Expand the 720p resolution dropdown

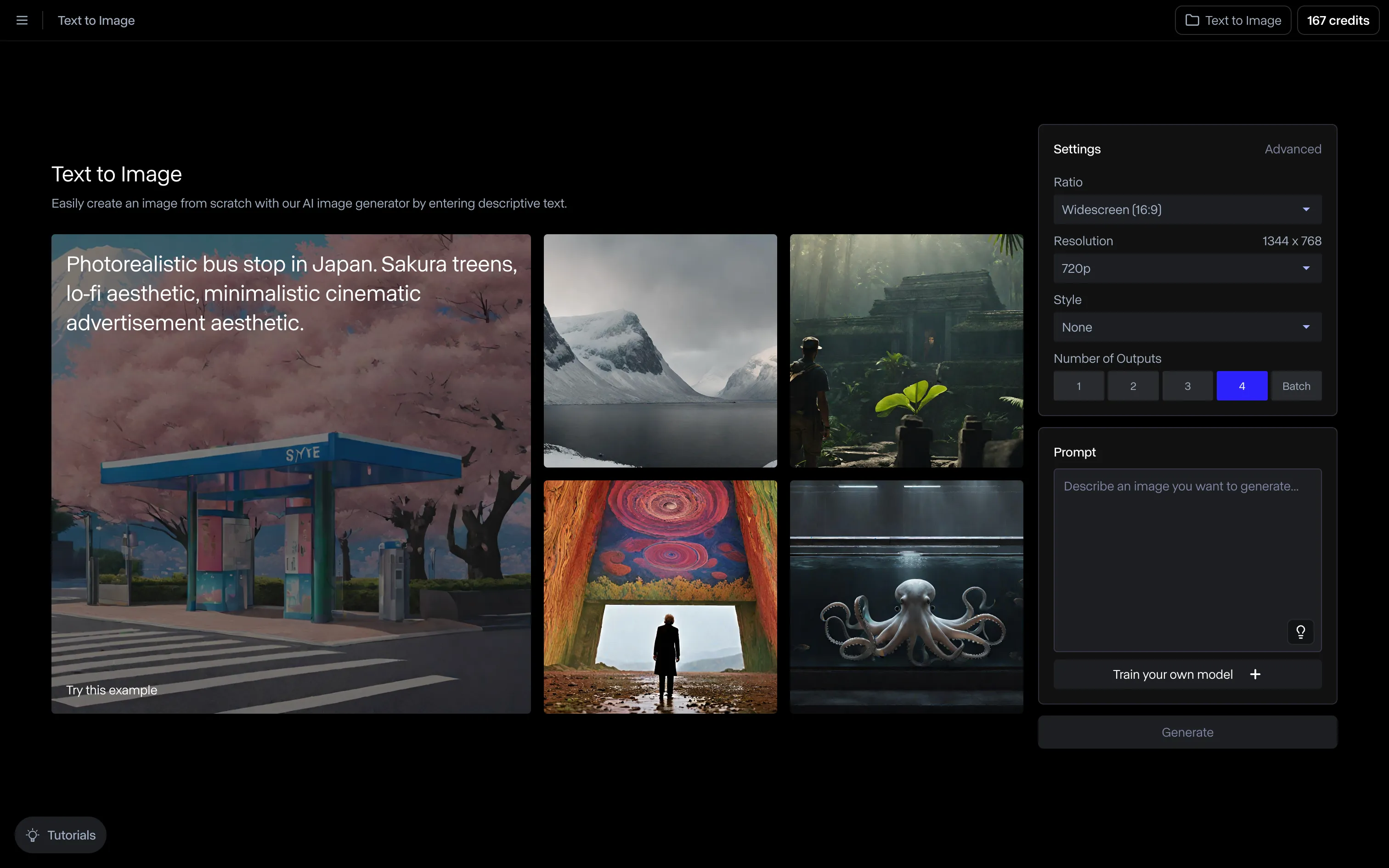tap(1187, 269)
